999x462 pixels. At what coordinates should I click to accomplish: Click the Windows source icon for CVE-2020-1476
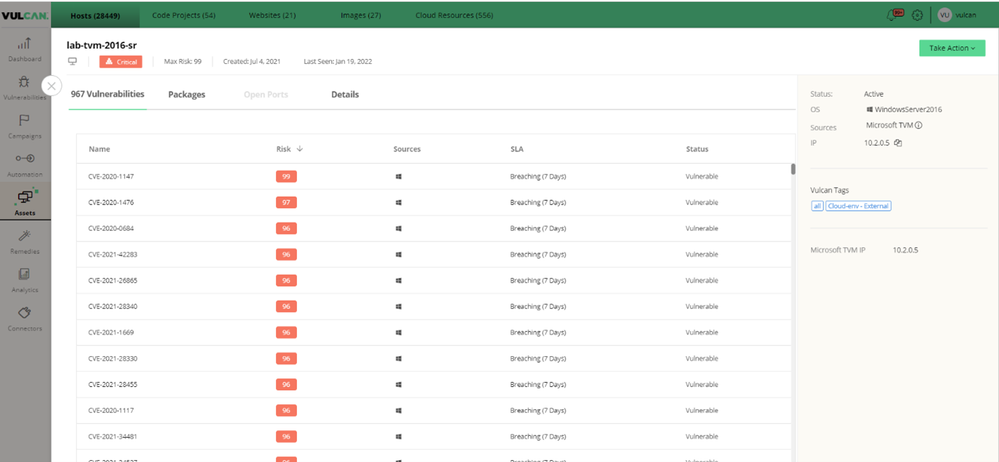tap(398, 203)
